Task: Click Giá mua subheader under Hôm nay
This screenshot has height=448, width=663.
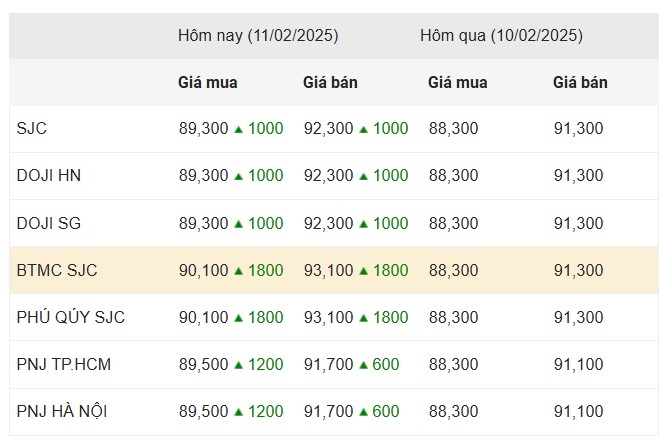Action: pyautogui.click(x=208, y=83)
